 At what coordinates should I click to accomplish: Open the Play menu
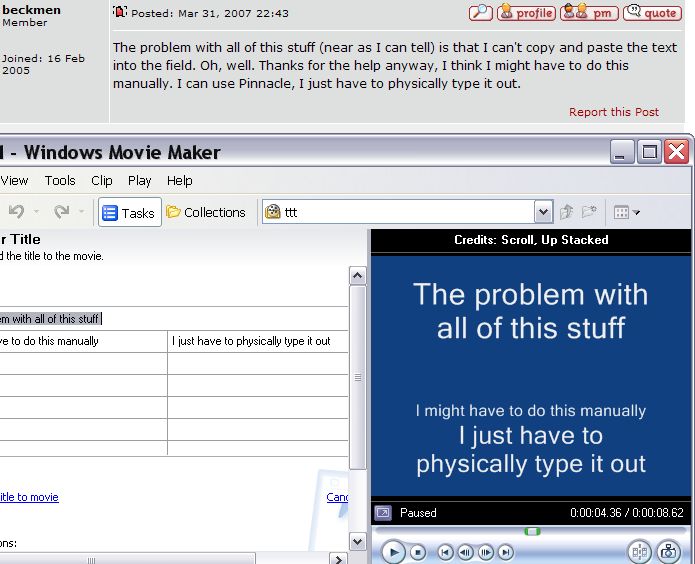tap(139, 180)
